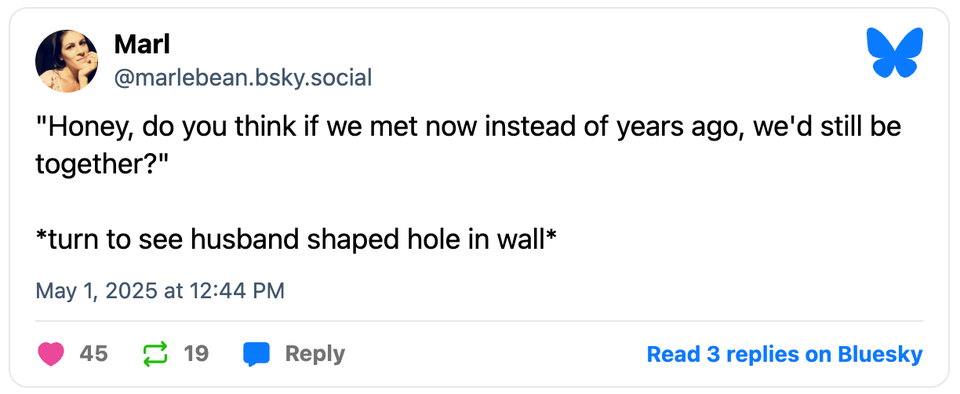
Task: Select the Reply text label
Action: coord(315,354)
